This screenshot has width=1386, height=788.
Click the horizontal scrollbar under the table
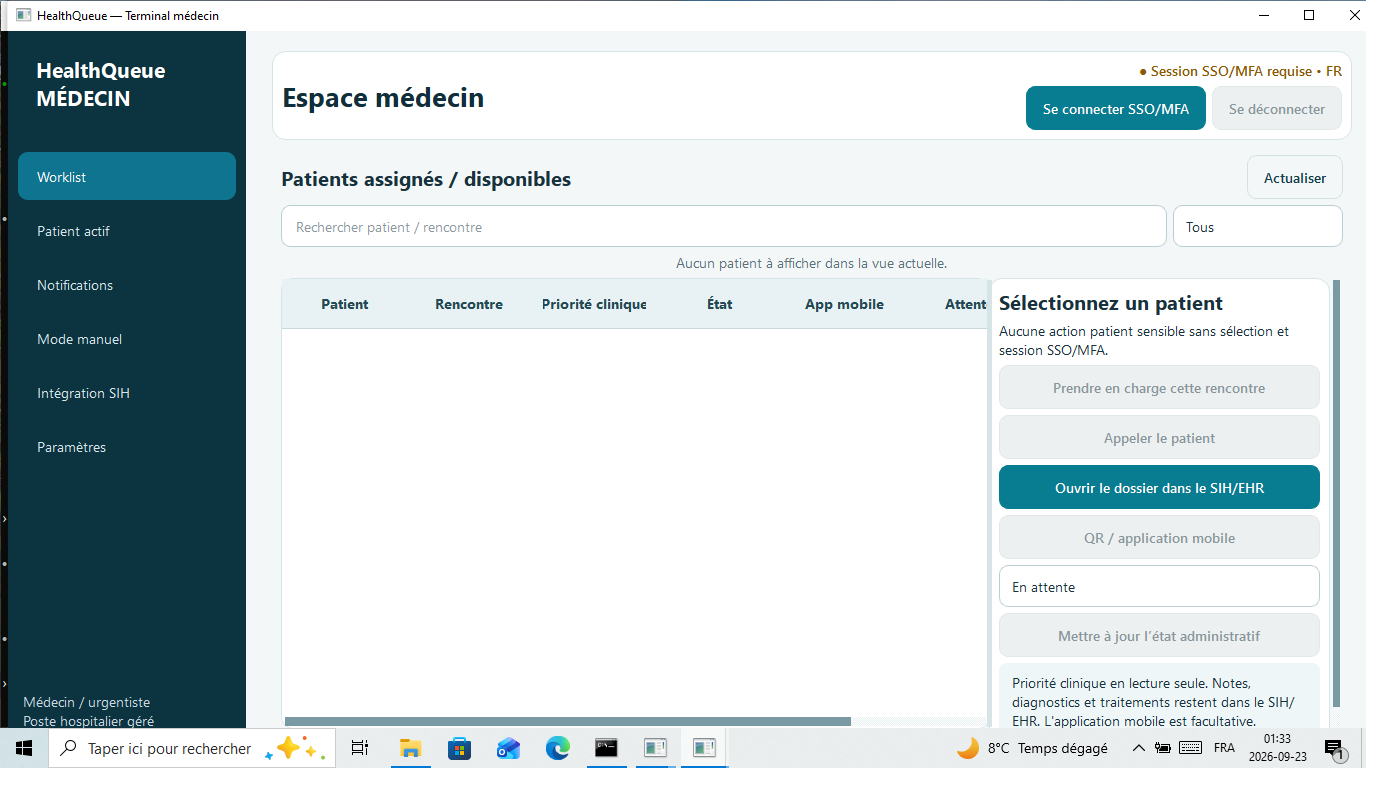[x=567, y=721]
